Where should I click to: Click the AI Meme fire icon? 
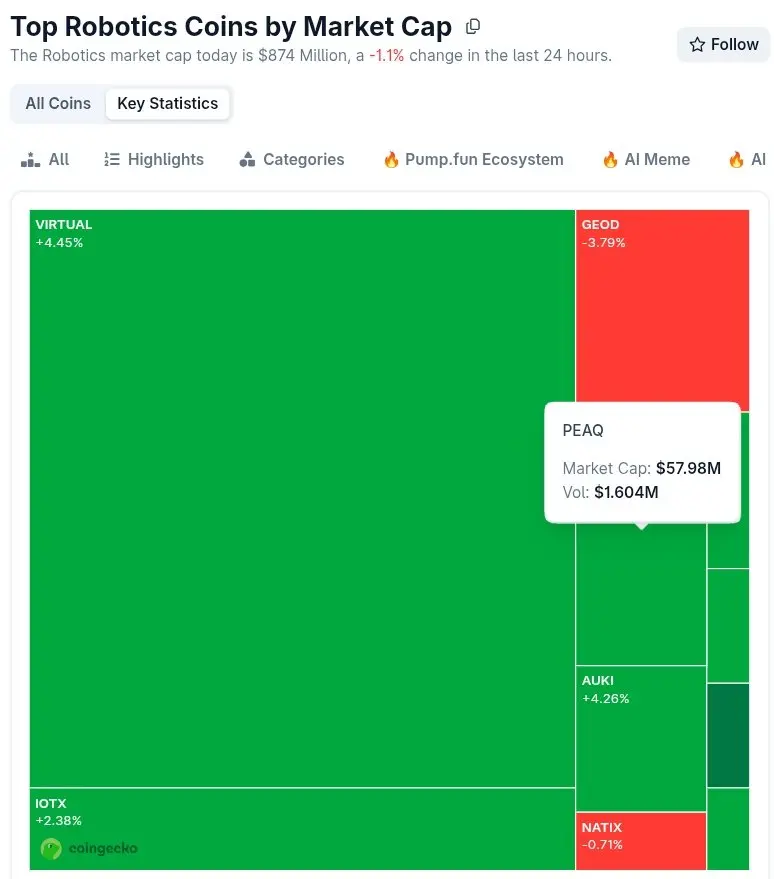[610, 160]
